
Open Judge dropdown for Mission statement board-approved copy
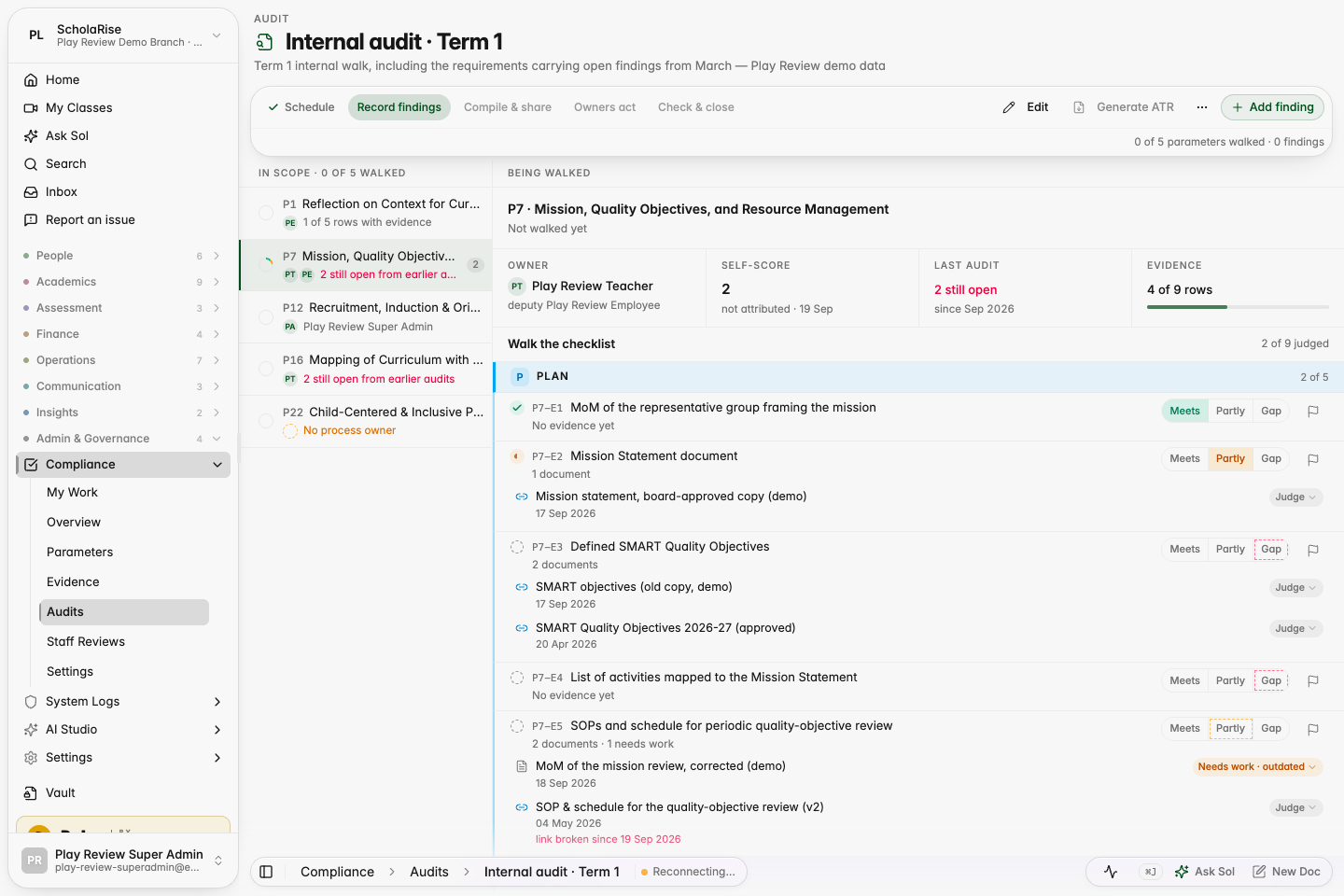pos(1295,497)
